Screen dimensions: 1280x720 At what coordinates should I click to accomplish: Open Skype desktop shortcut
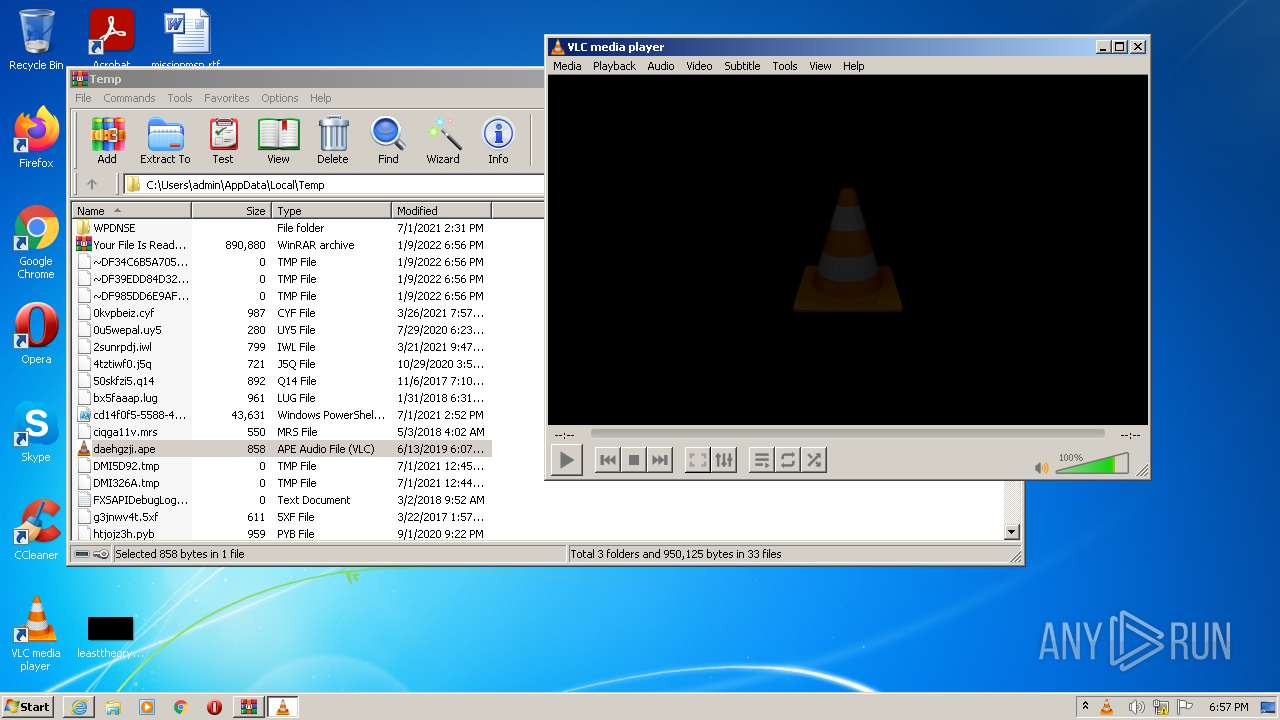coord(36,432)
